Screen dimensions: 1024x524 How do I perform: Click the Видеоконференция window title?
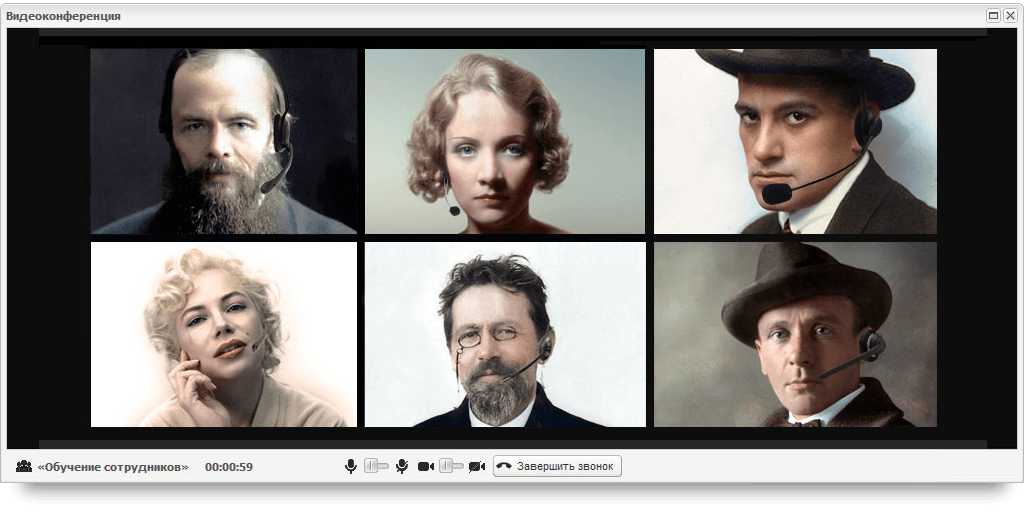click(63, 16)
